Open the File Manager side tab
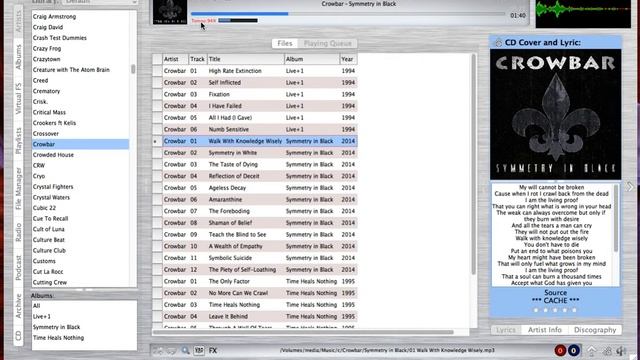The width and height of the screenshot is (640, 360). pos(18,189)
